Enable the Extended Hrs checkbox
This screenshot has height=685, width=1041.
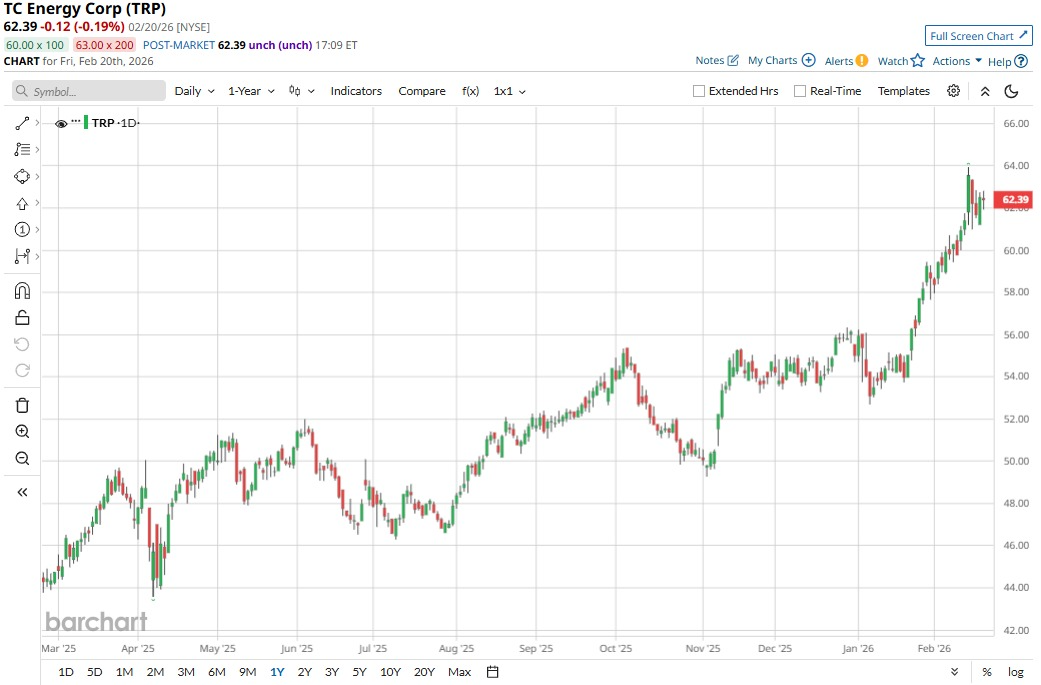click(x=698, y=91)
